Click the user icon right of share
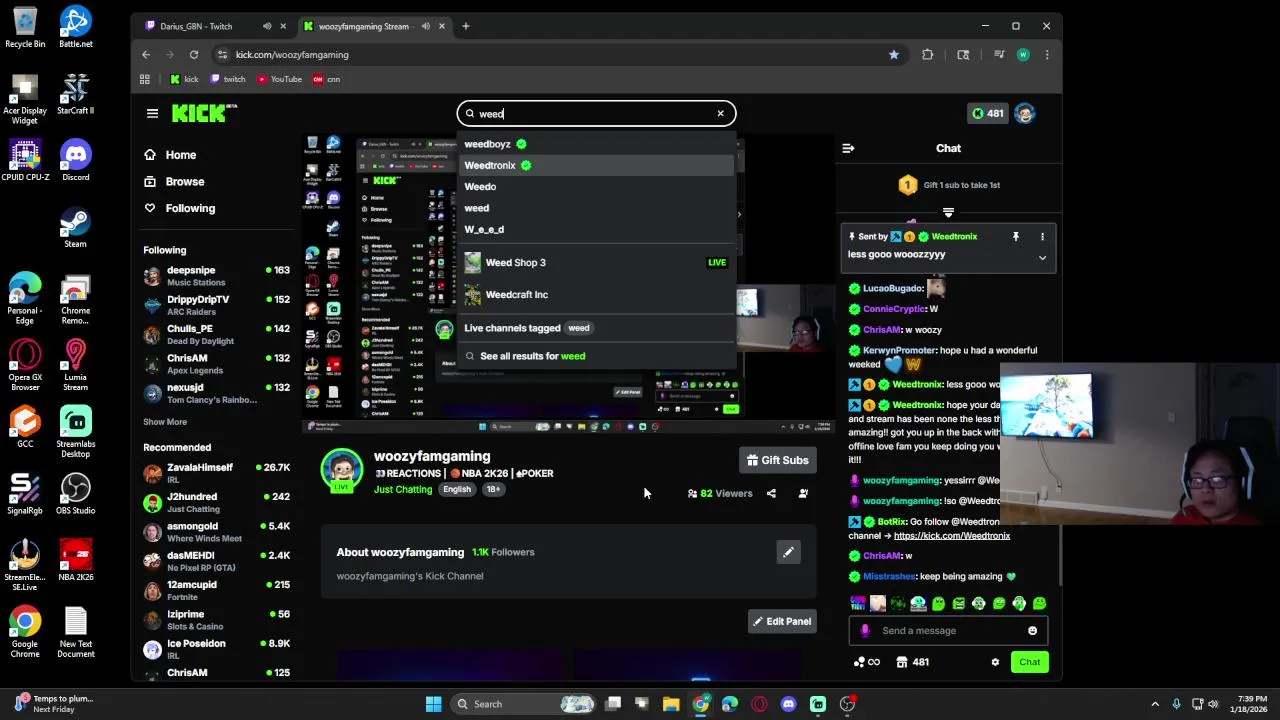Viewport: 1280px width, 720px height. [803, 493]
